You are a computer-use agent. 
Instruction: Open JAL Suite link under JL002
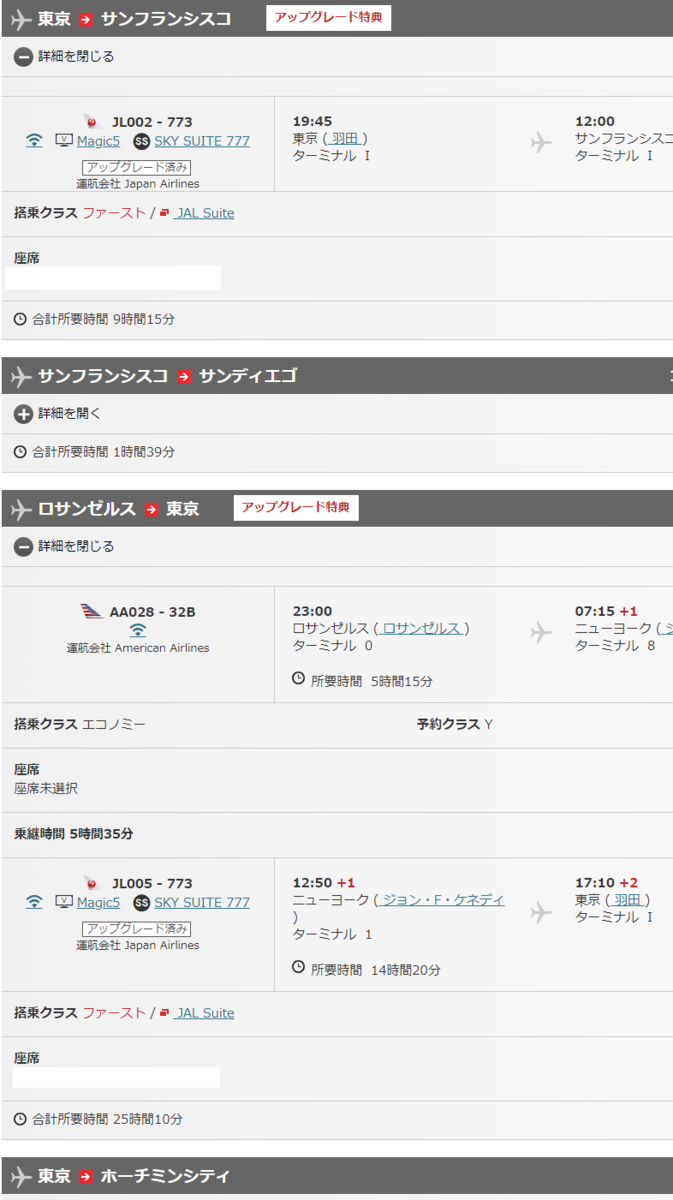[x=204, y=213]
